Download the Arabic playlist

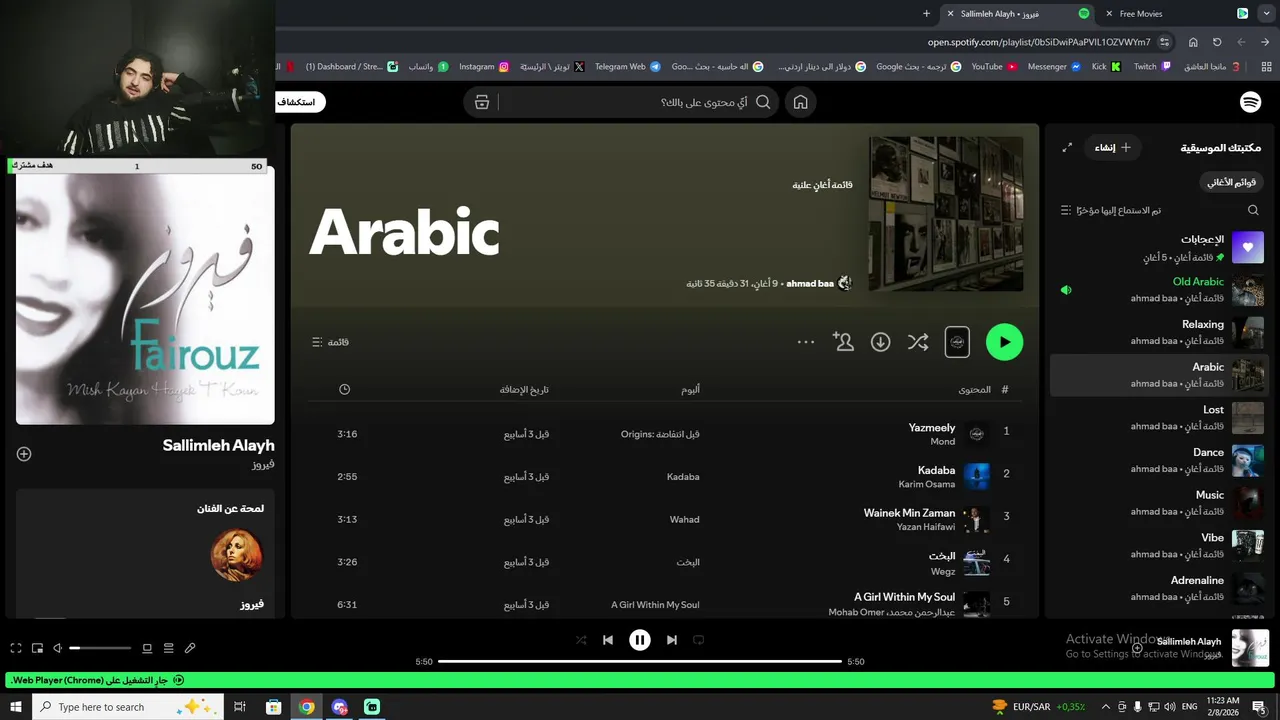[880, 342]
